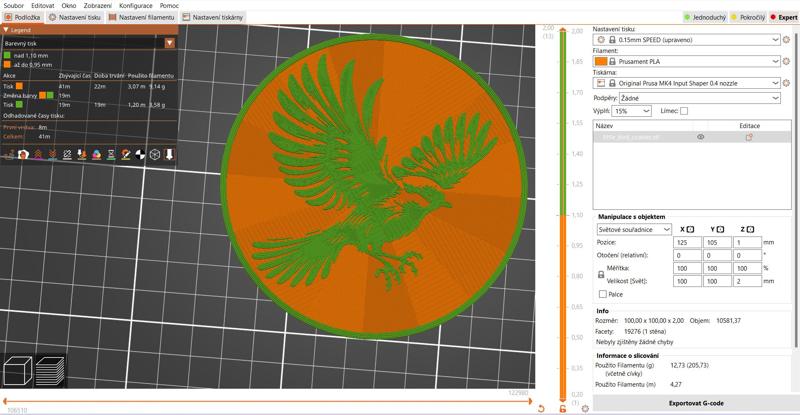Open Podpěry supports dropdown
Viewport: 800px width, 415px height.
pos(699,98)
